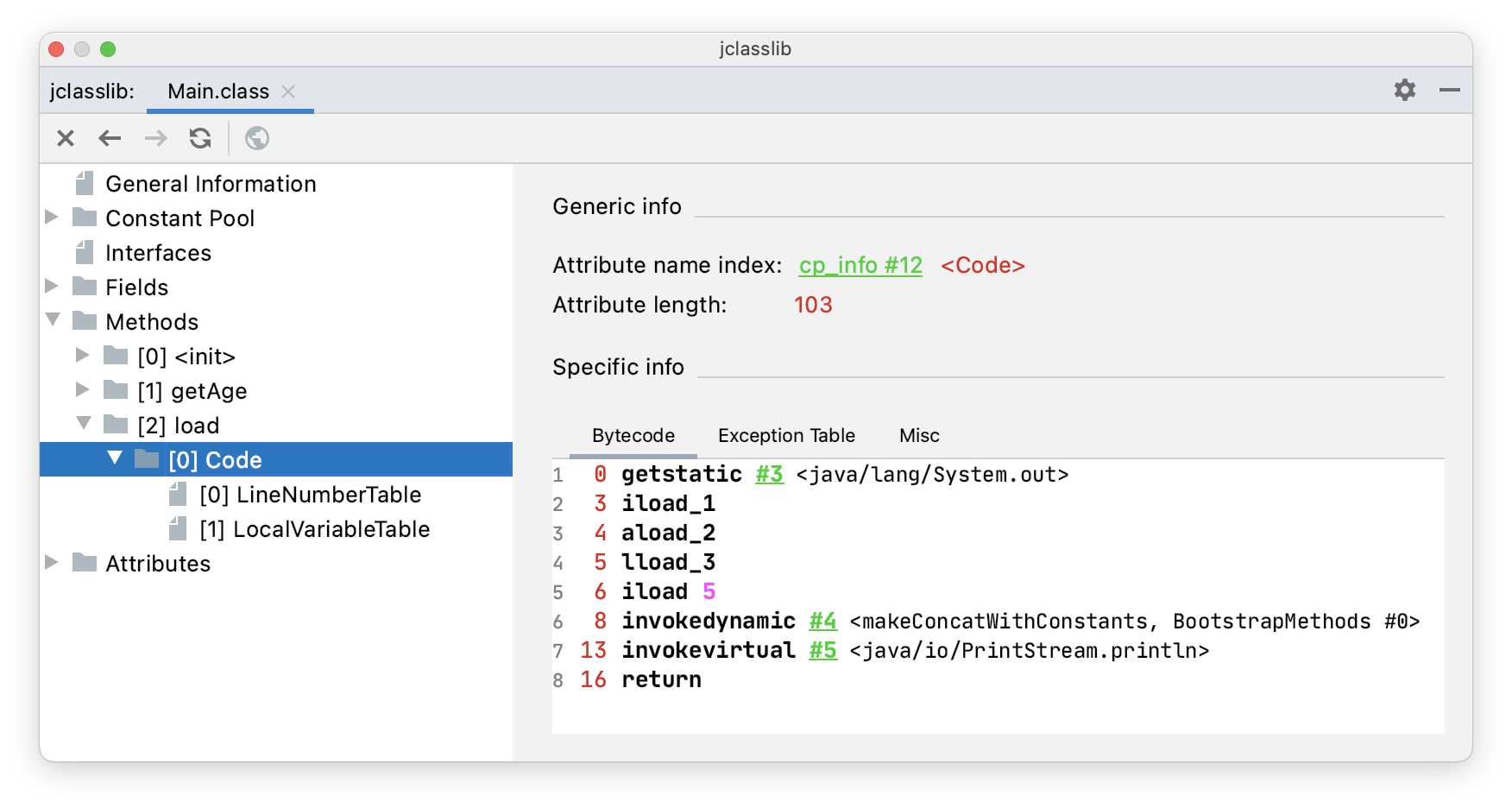Expand the [1] getAge method

(83, 389)
